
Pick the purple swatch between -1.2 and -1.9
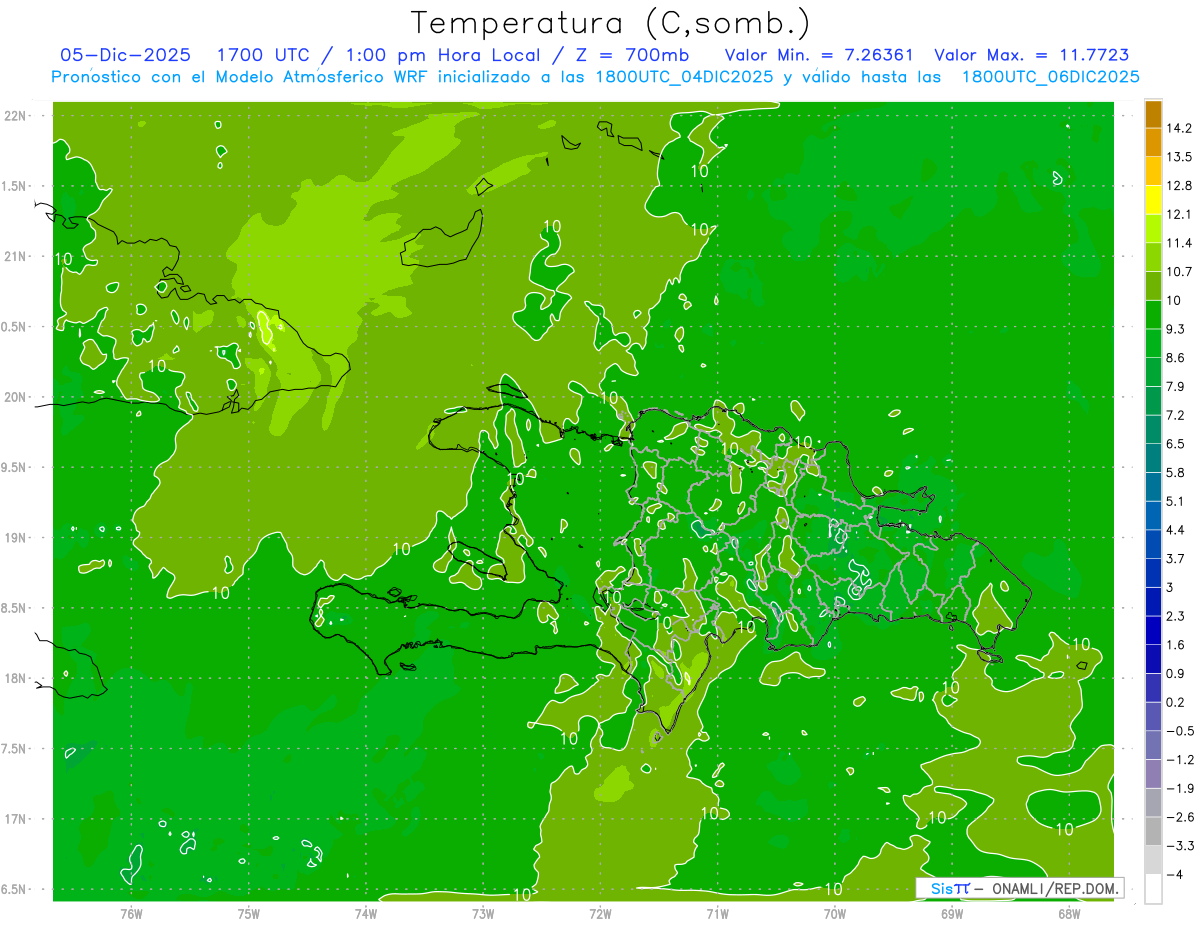[1153, 774]
